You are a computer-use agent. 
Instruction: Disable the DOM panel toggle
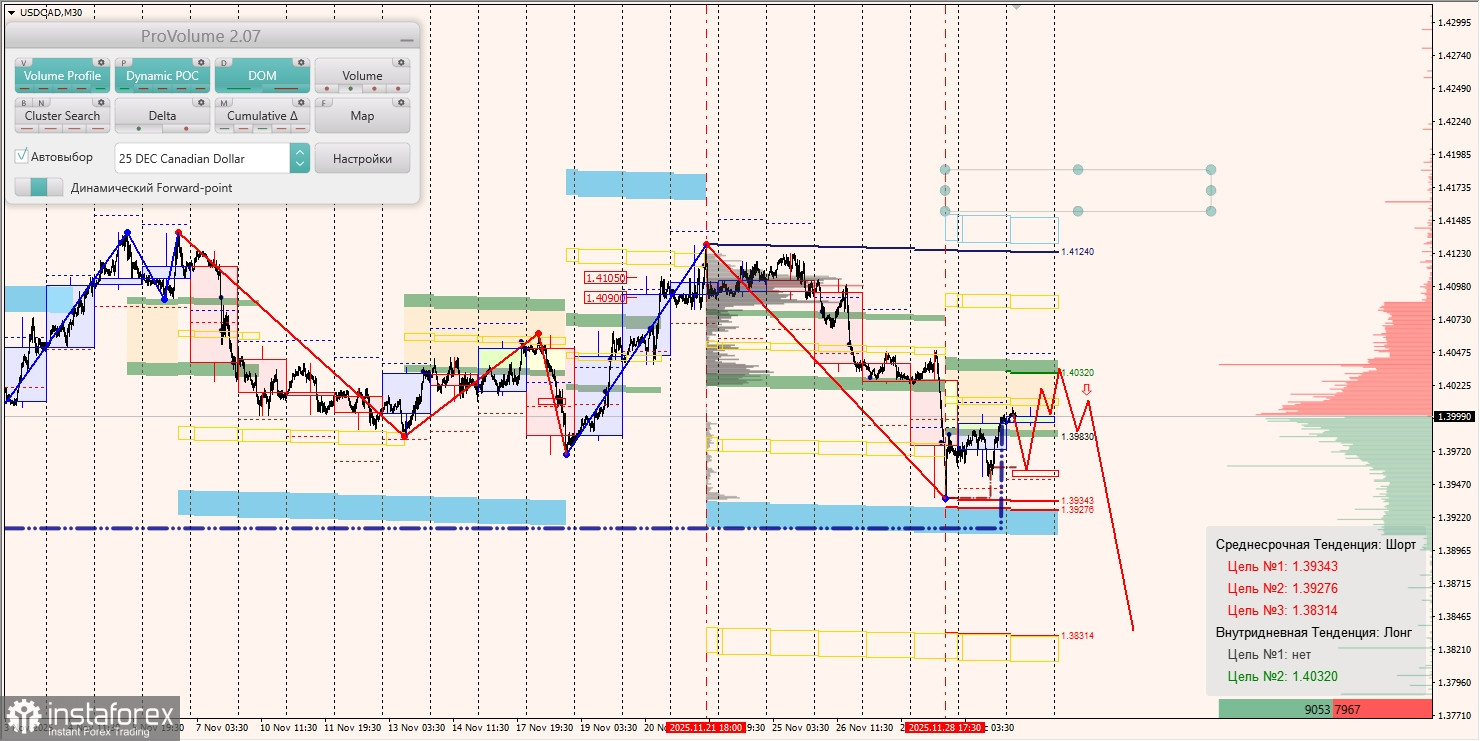click(x=262, y=75)
